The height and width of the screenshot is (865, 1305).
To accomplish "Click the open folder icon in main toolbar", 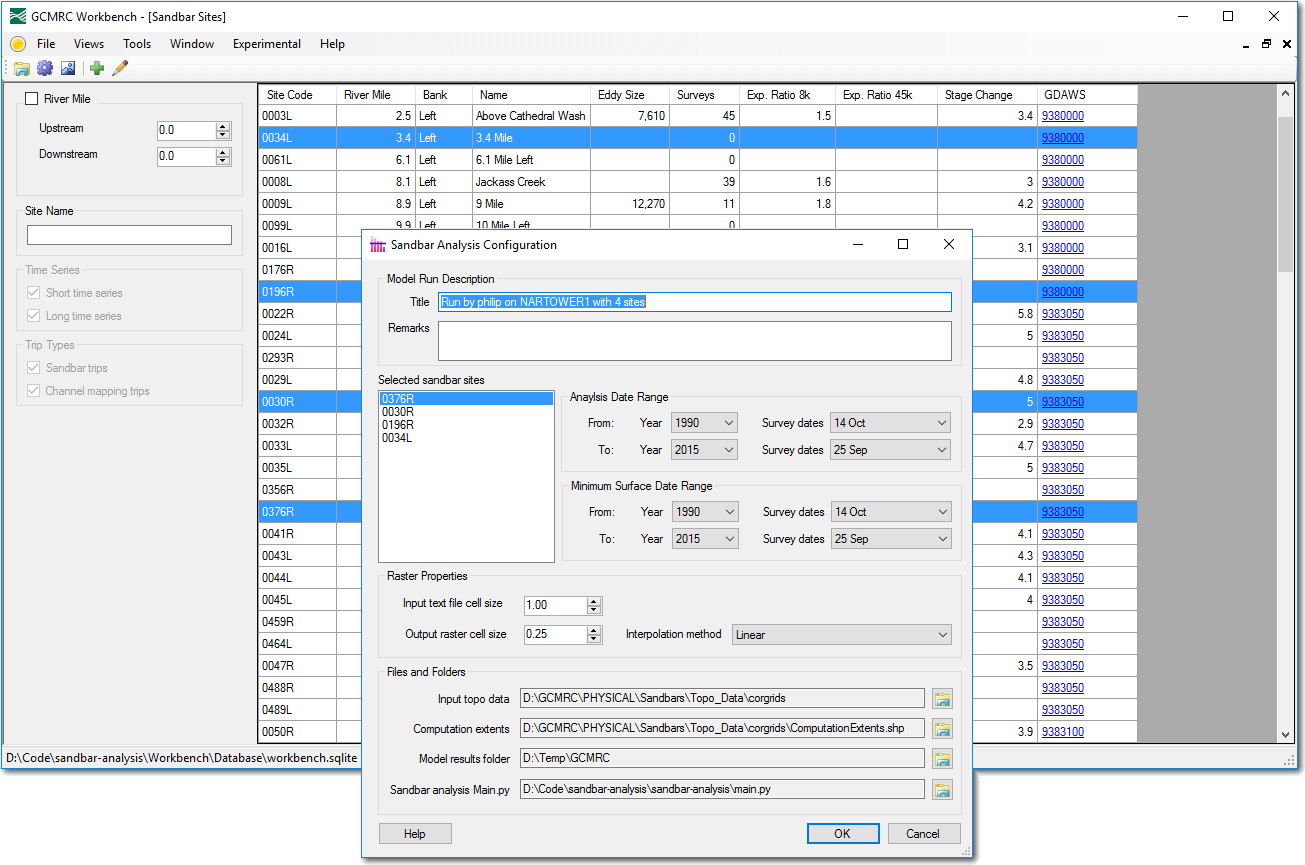I will [x=21, y=68].
